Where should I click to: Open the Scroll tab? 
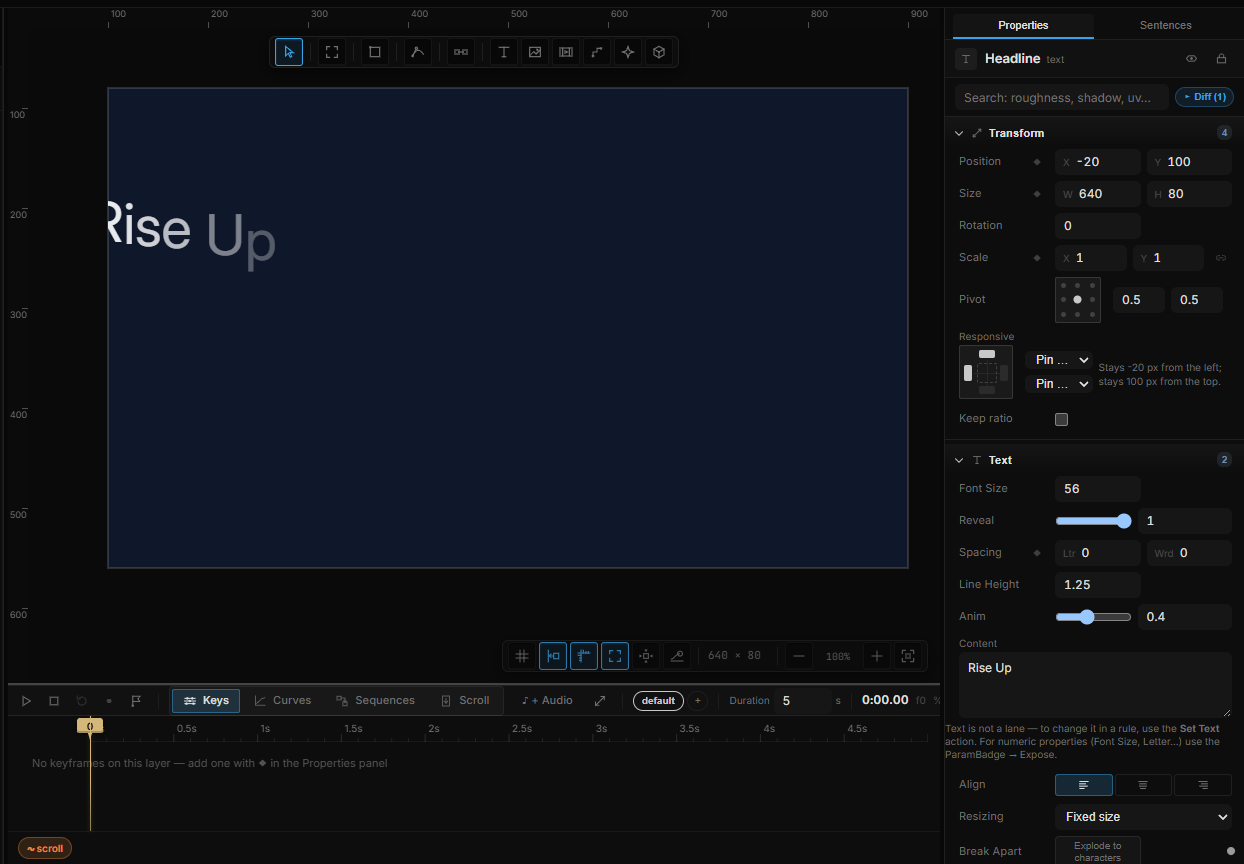pyautogui.click(x=465, y=701)
